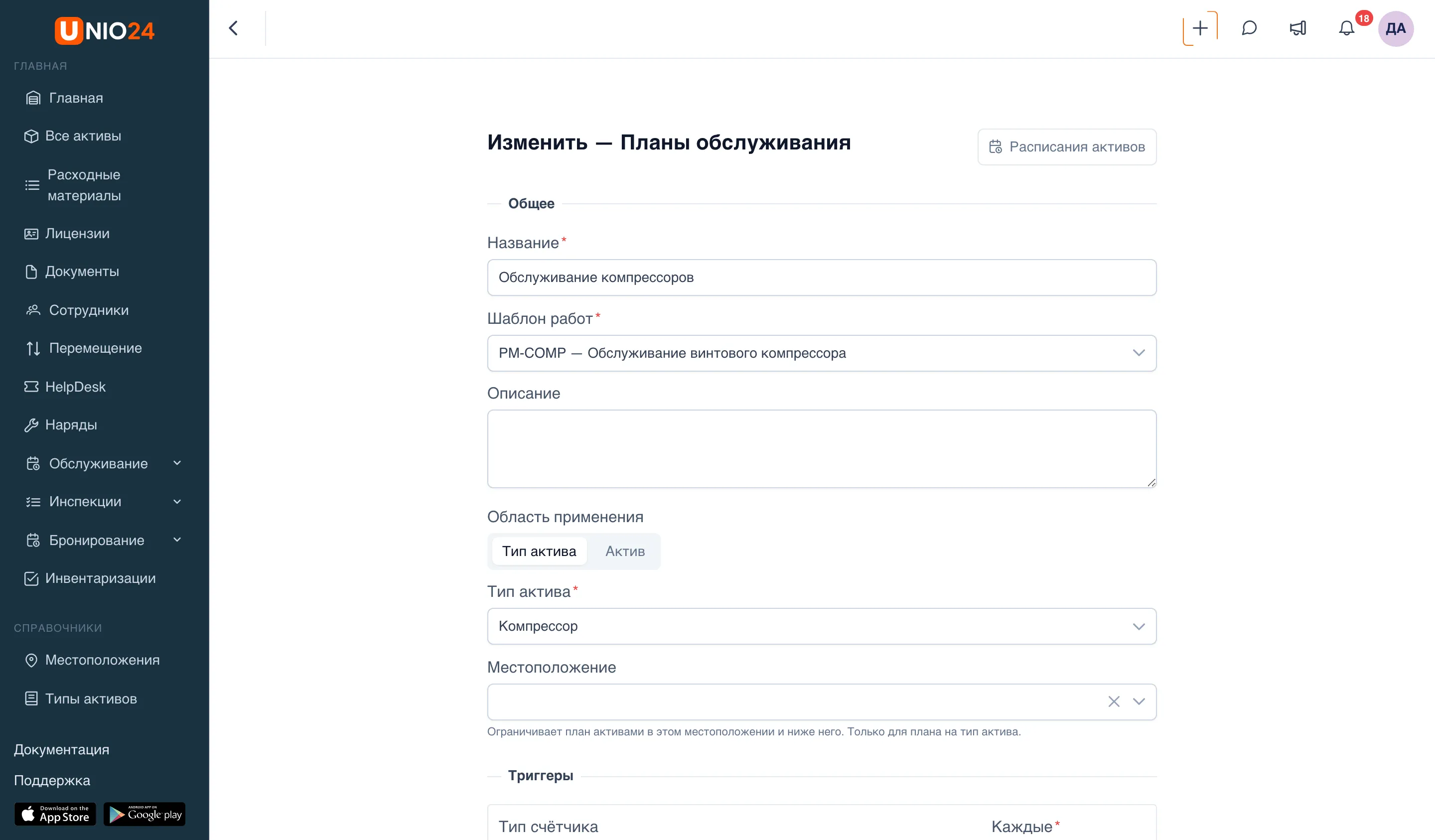
Task: Open the Местоположение dropdown chevron
Action: (1139, 701)
